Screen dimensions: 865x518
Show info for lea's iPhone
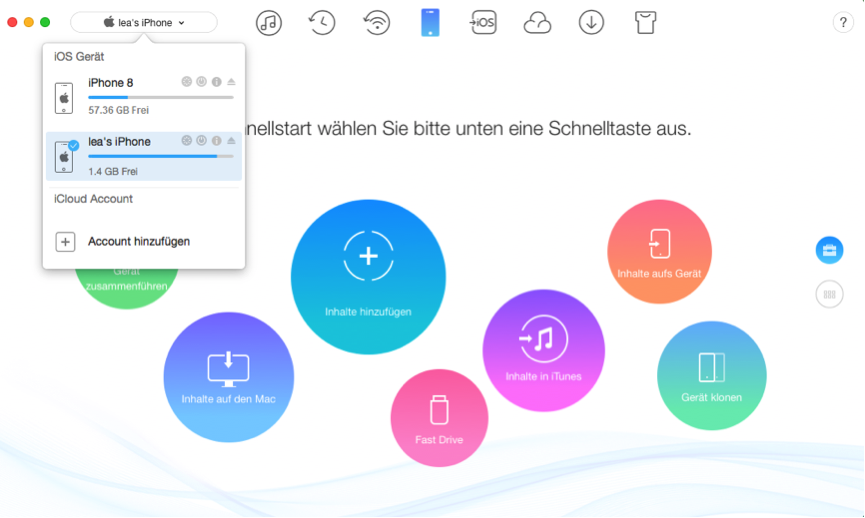216,141
